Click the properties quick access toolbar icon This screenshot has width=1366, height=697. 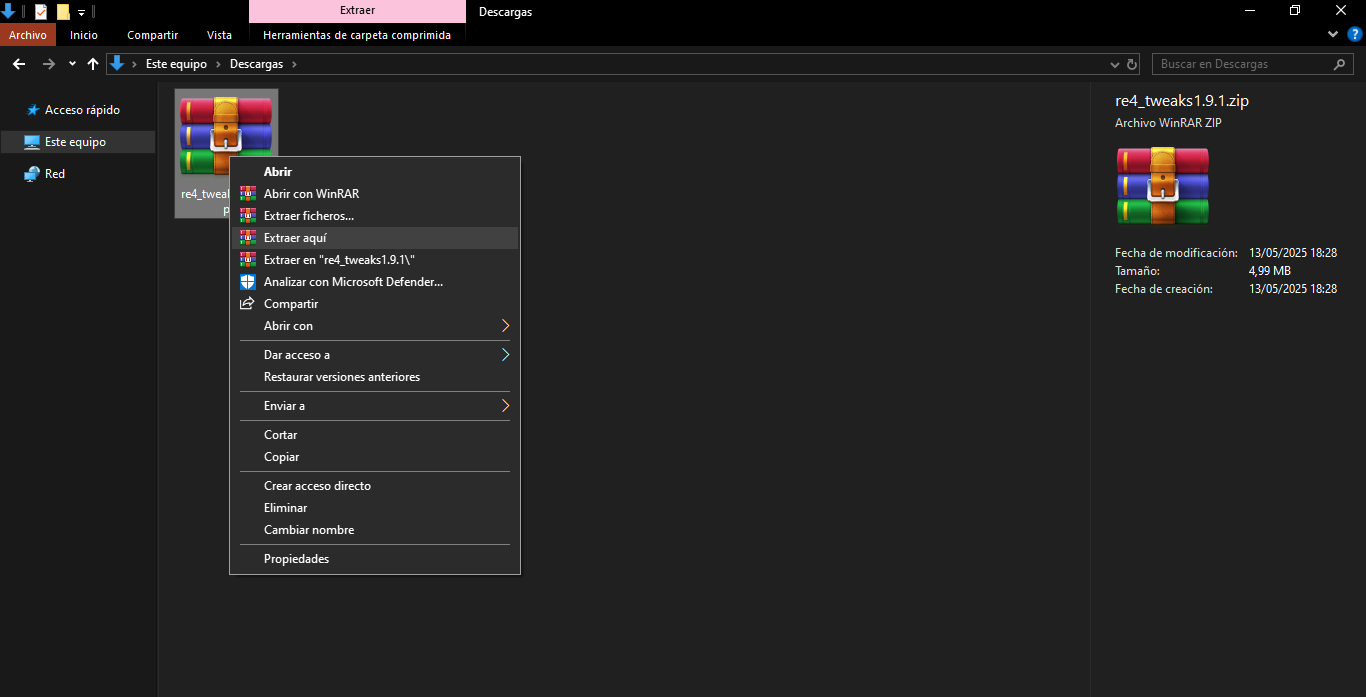coord(41,12)
